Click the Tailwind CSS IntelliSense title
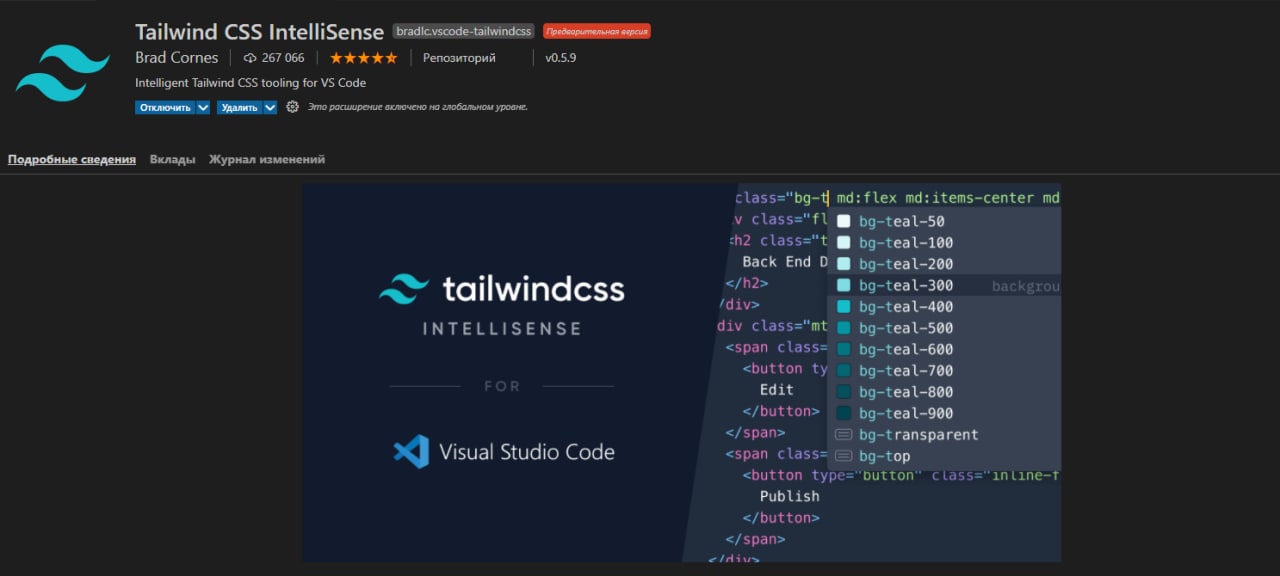This screenshot has width=1280, height=576. [x=259, y=31]
